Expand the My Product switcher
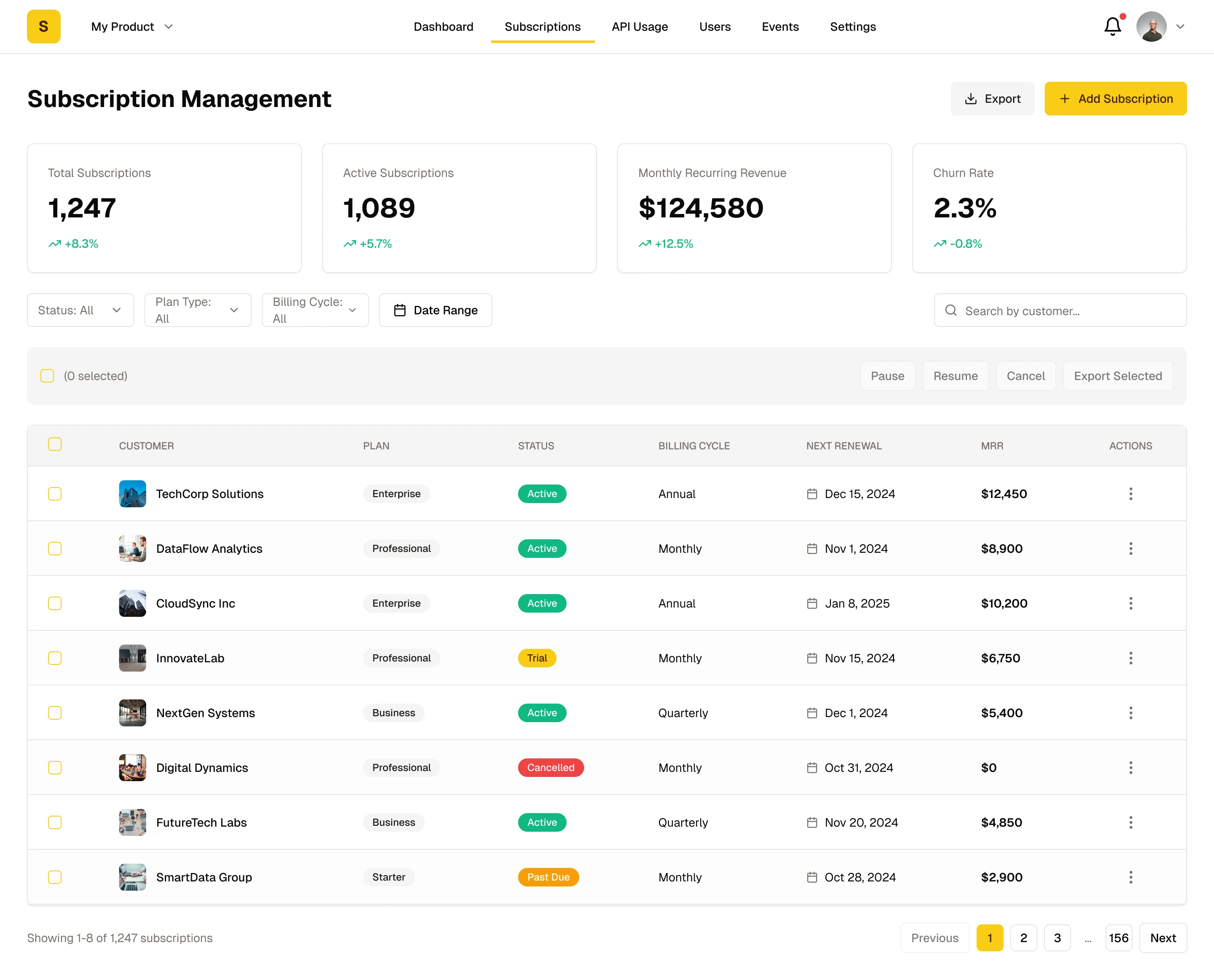Viewport: 1214px width, 980px height. click(132, 27)
